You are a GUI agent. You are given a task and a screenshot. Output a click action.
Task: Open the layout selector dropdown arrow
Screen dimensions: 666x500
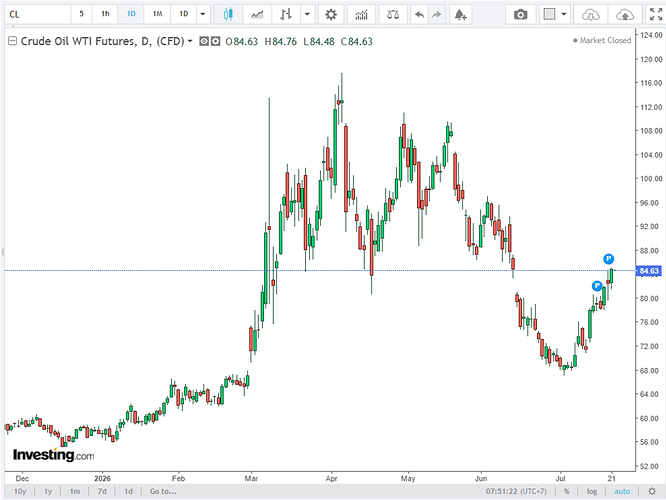pos(564,14)
